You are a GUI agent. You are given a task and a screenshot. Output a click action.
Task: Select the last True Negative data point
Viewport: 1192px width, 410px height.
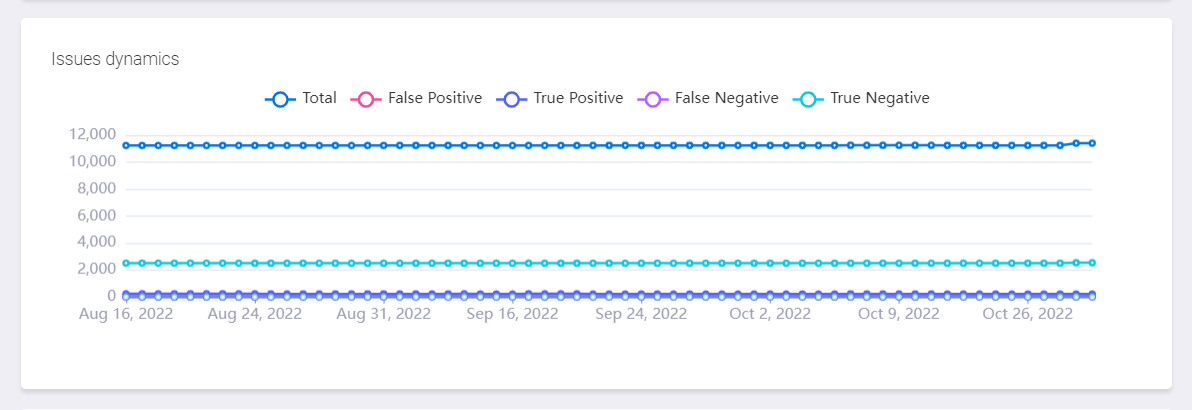(1092, 263)
